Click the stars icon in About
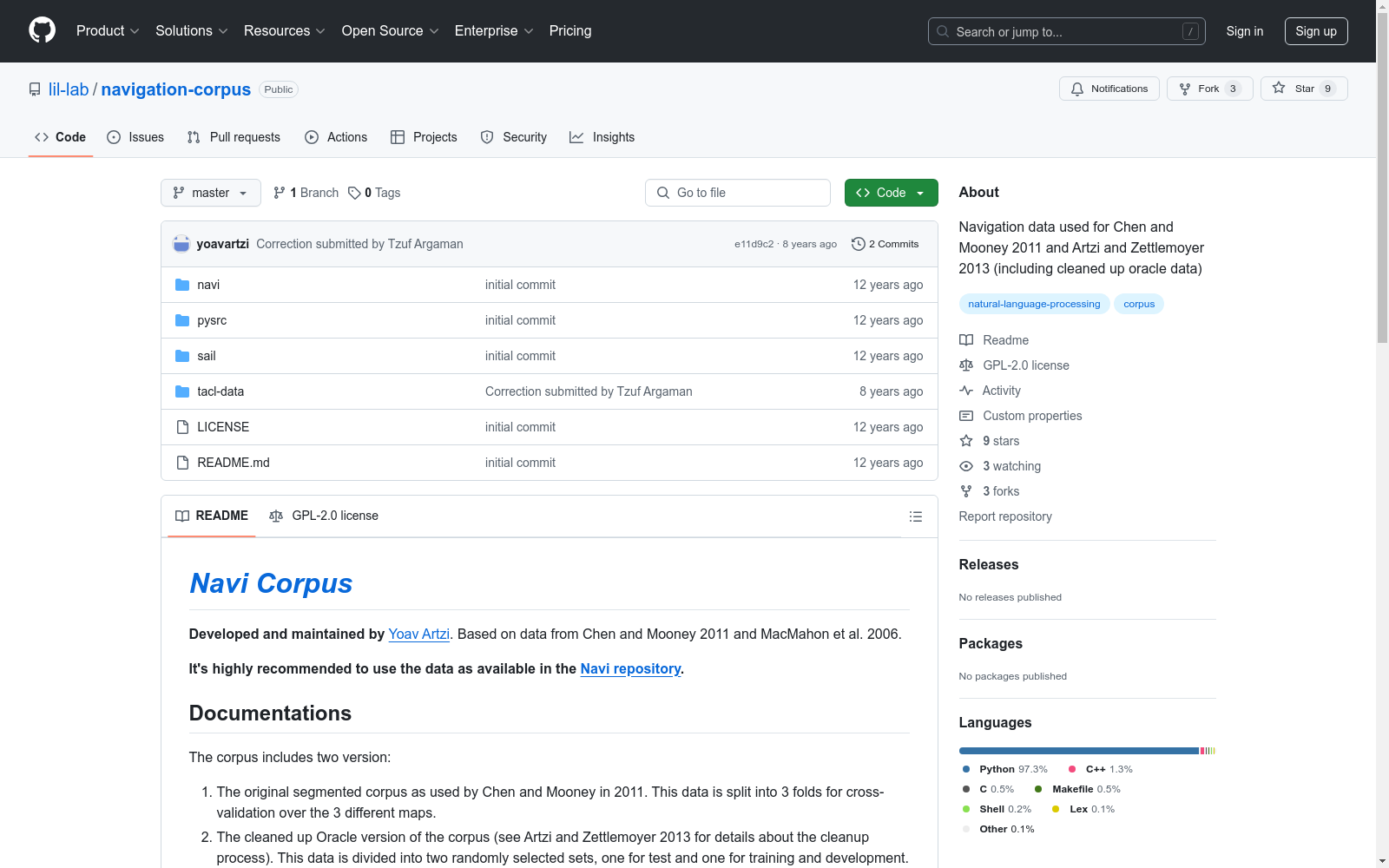 (x=966, y=441)
